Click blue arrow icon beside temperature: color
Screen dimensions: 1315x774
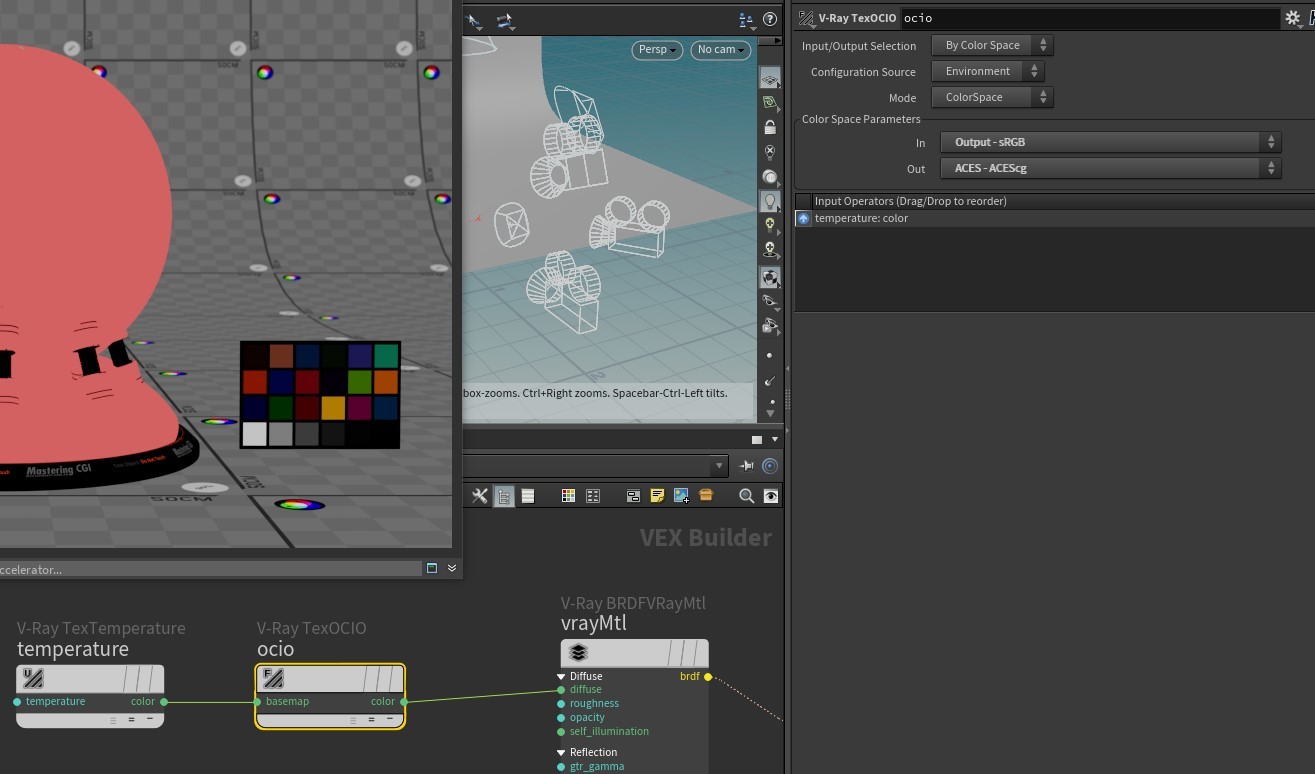[803, 218]
